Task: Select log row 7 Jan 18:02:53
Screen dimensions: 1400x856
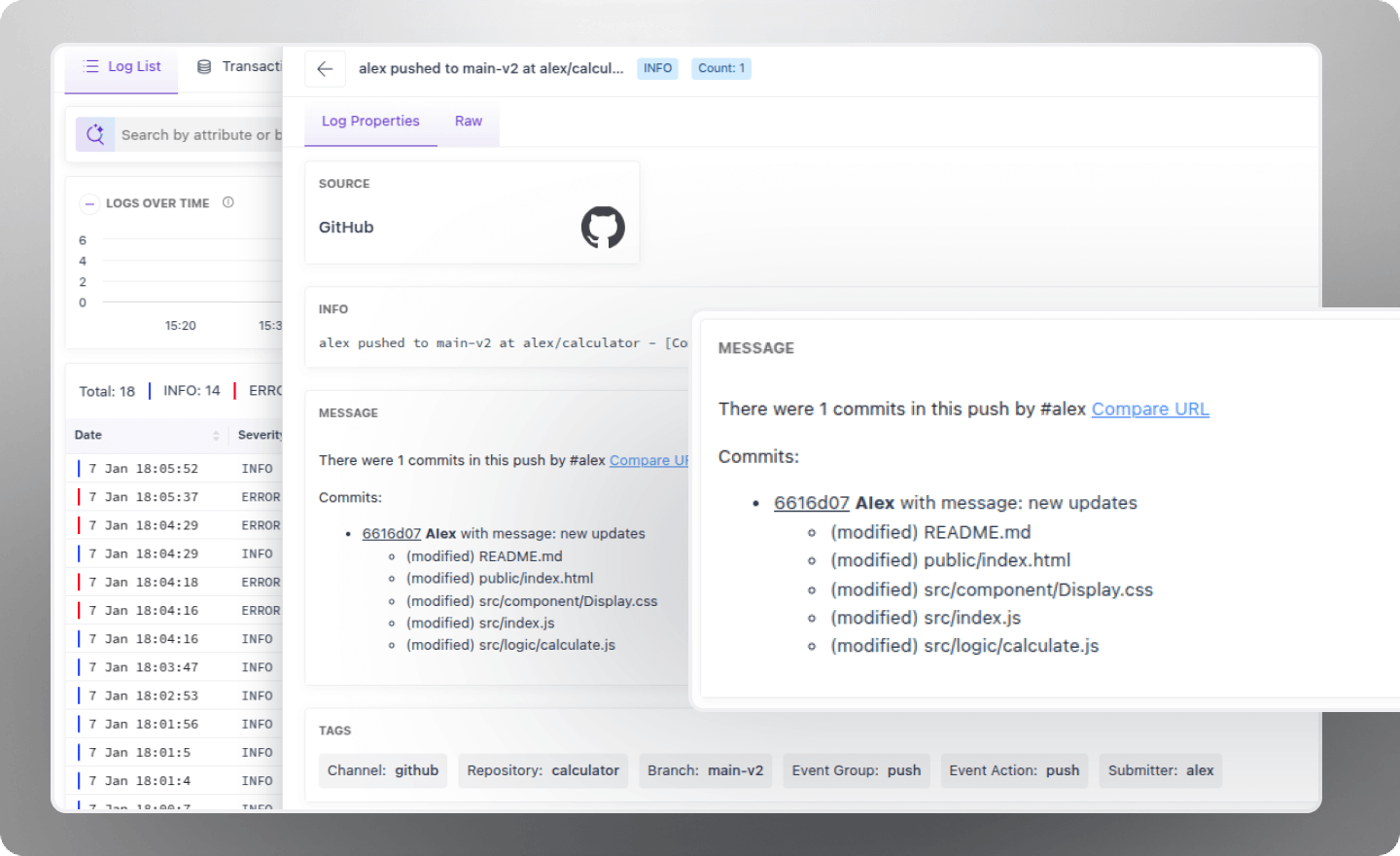Action: click(175, 695)
